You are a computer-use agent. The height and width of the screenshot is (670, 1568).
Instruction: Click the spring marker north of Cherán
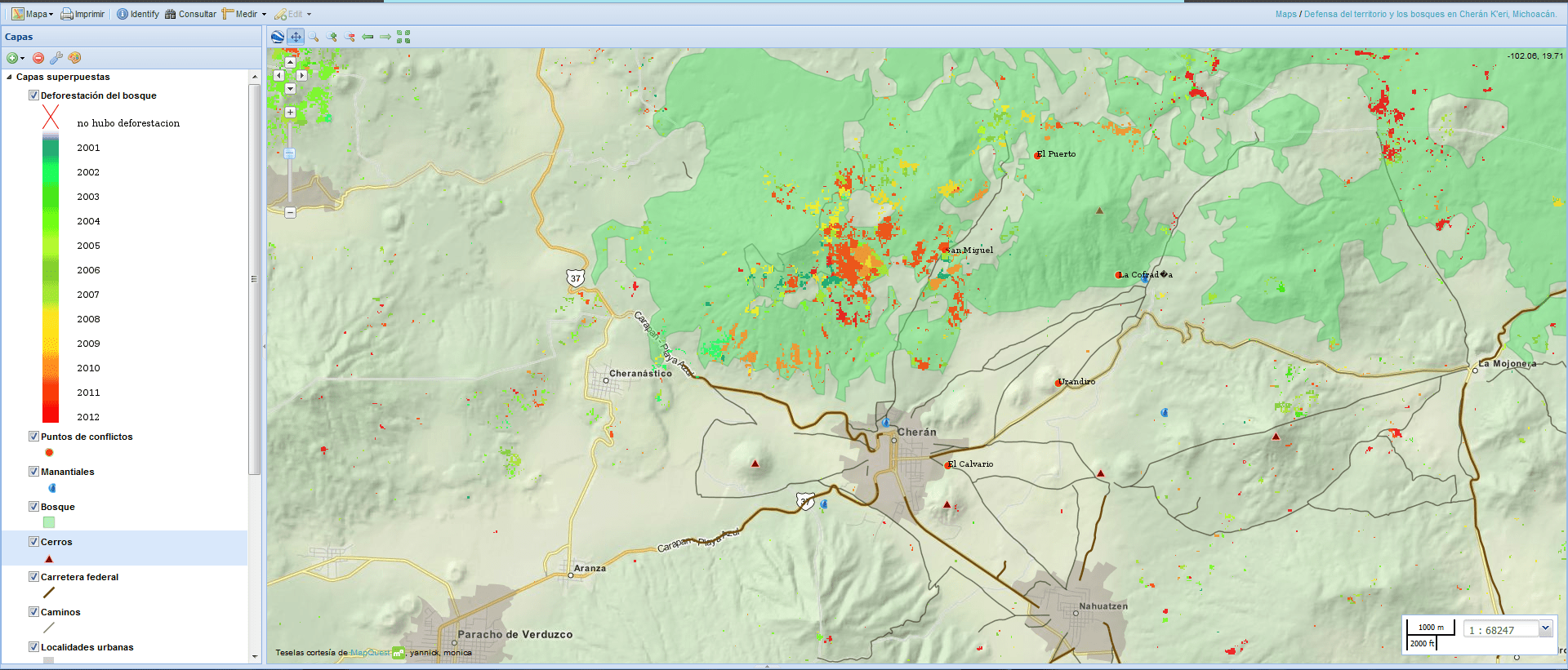click(x=885, y=423)
